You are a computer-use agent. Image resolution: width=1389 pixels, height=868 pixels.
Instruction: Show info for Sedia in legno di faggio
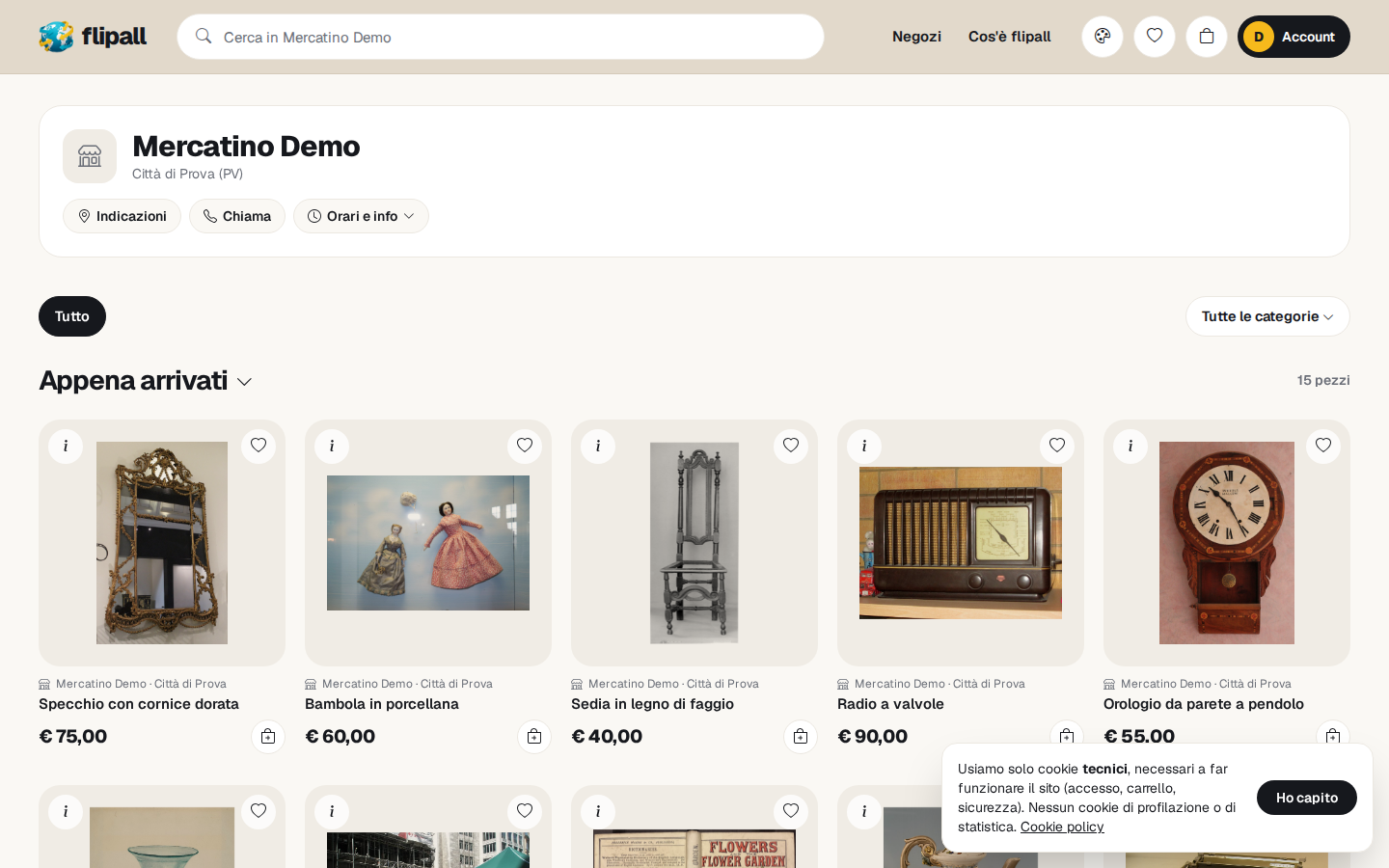pyautogui.click(x=598, y=446)
